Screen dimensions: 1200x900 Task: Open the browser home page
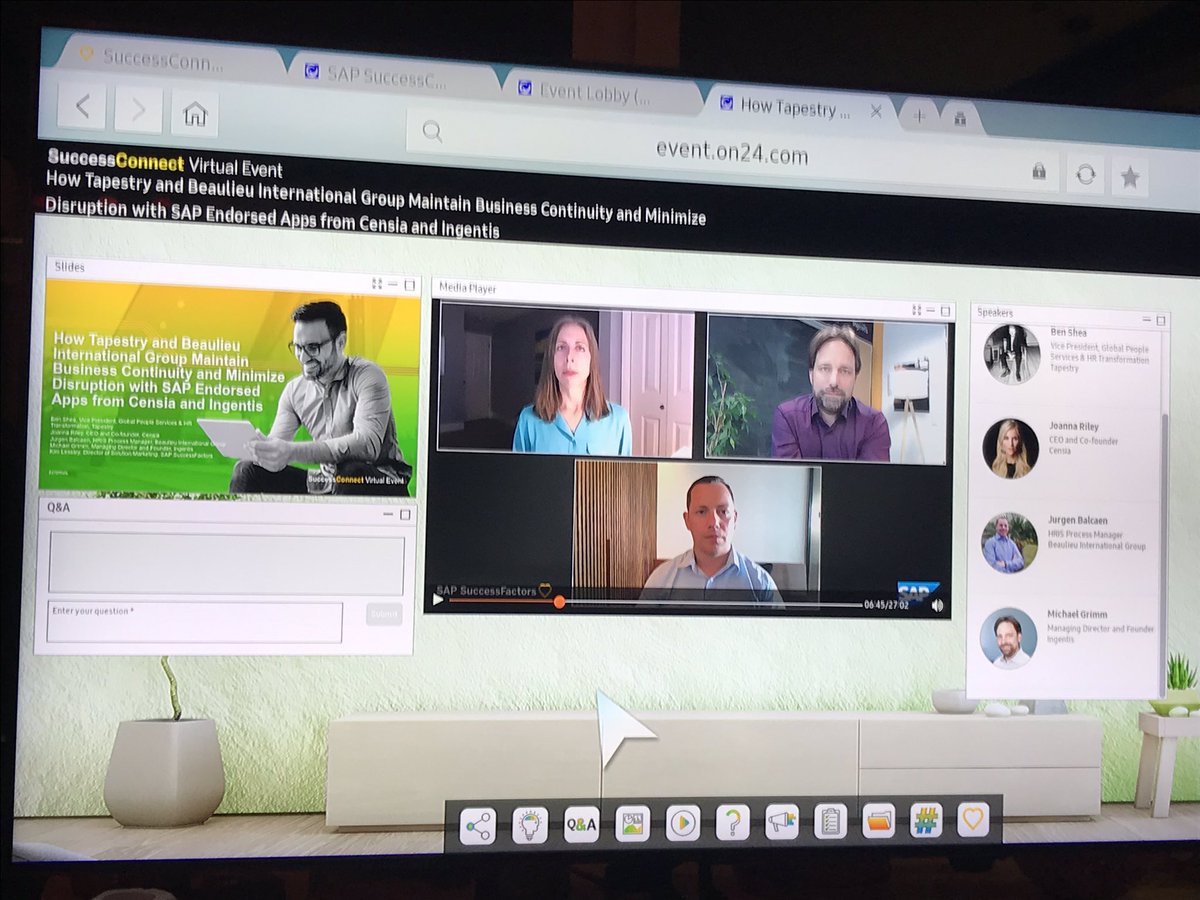[195, 114]
